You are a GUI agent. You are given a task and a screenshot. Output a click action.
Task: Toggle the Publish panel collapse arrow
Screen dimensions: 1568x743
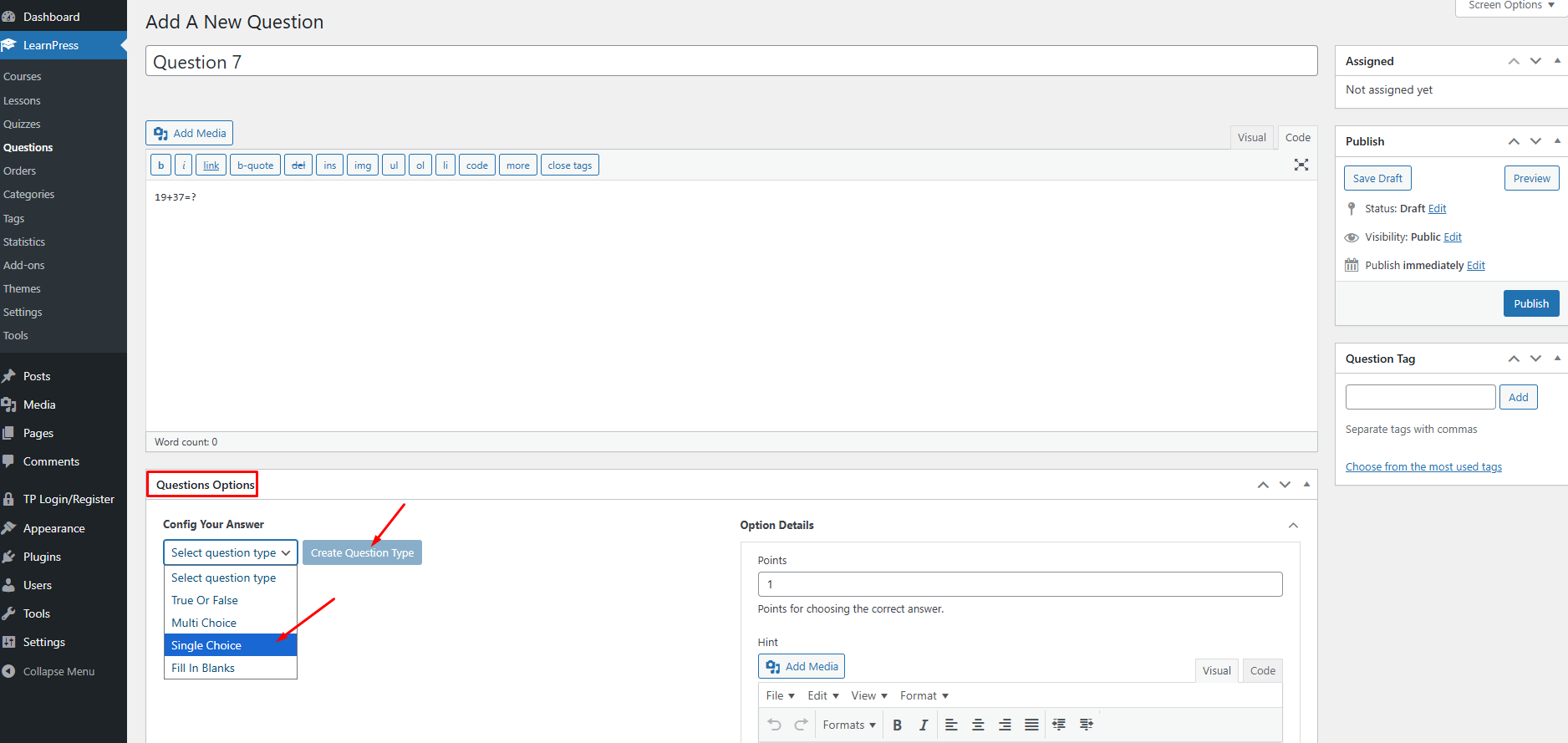coord(1556,141)
